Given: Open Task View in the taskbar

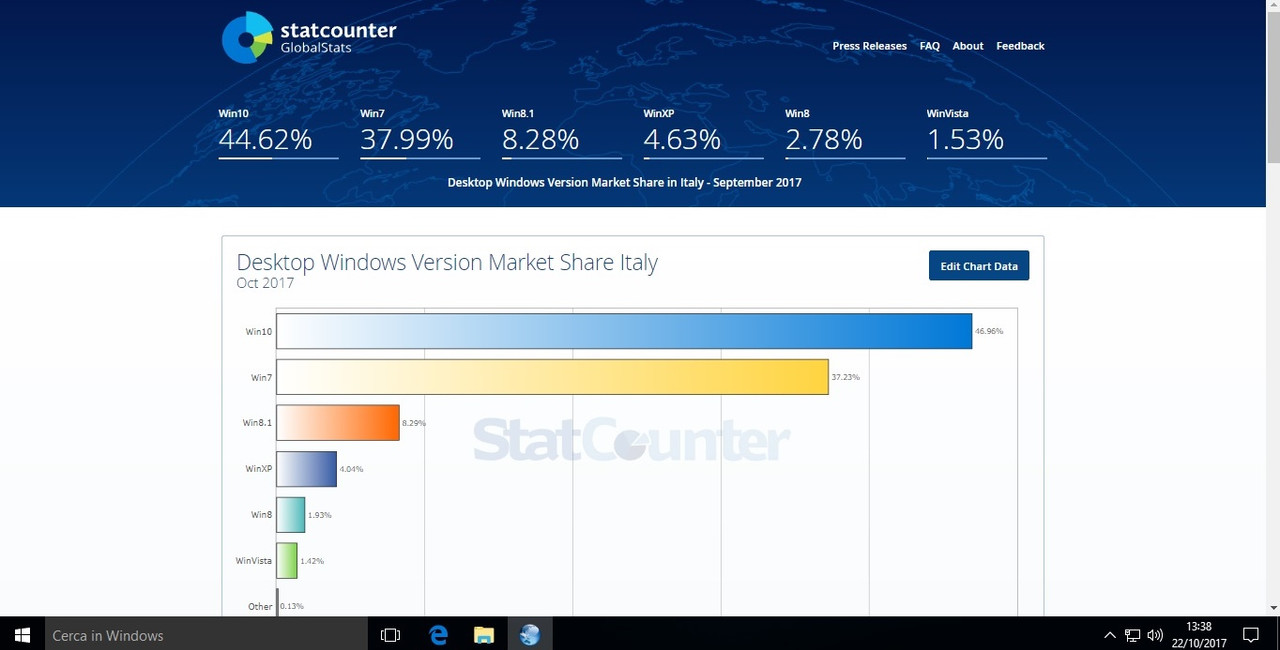Looking at the screenshot, I should pos(391,635).
